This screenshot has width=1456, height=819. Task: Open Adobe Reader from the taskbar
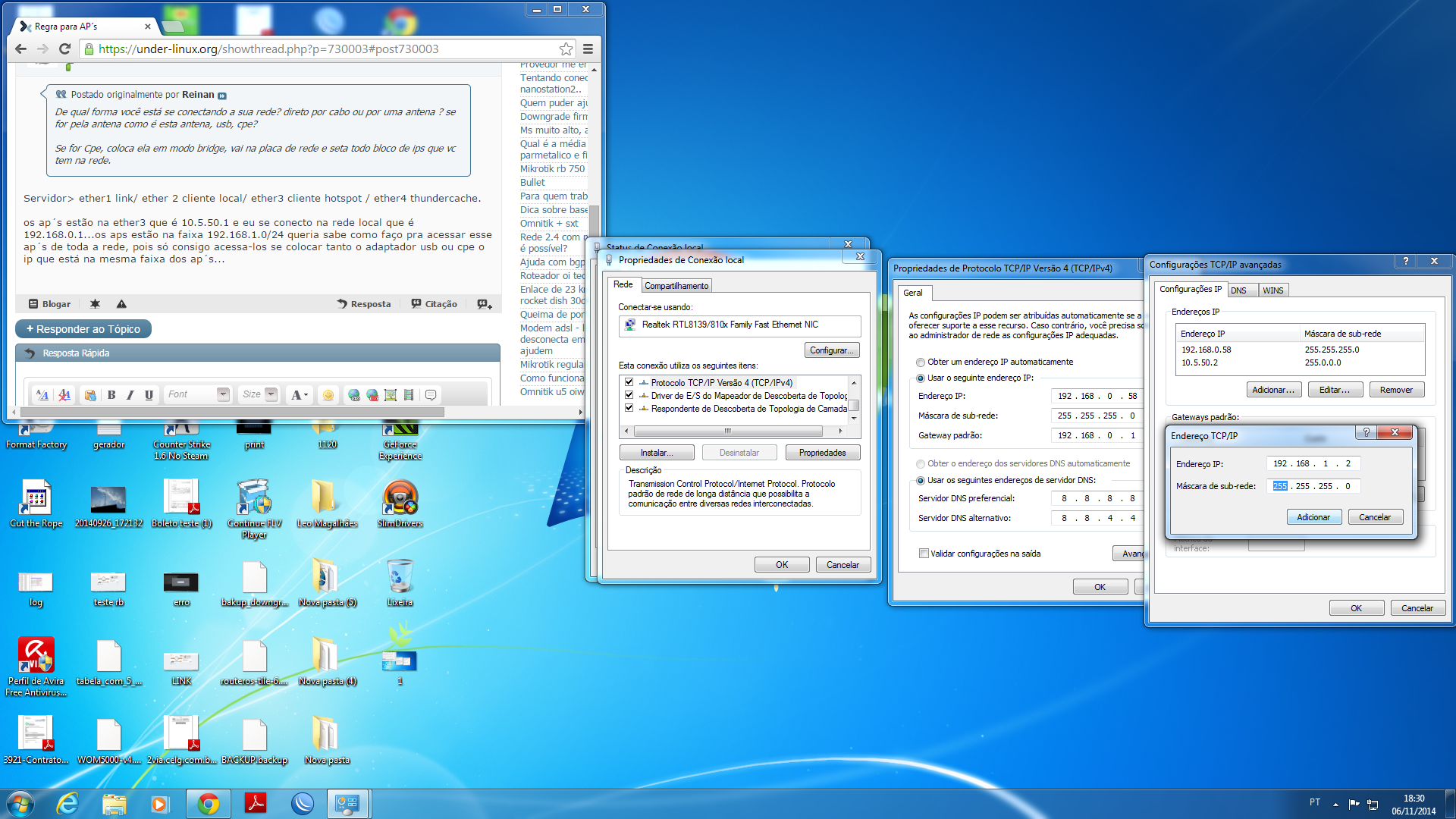(x=255, y=803)
